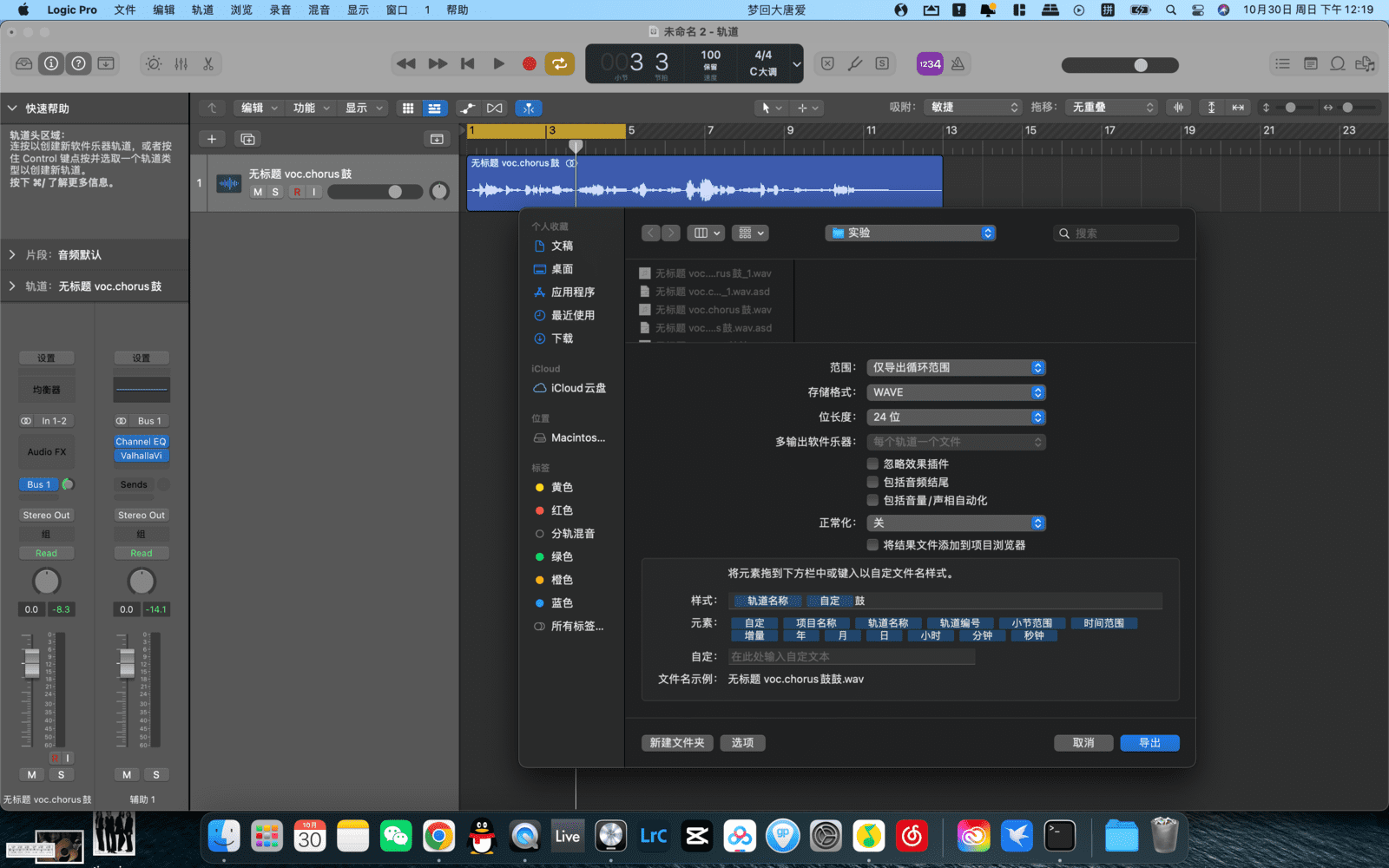The image size is (1389, 868).
Task: Open the Media Browsers icon
Action: [x=1366, y=63]
